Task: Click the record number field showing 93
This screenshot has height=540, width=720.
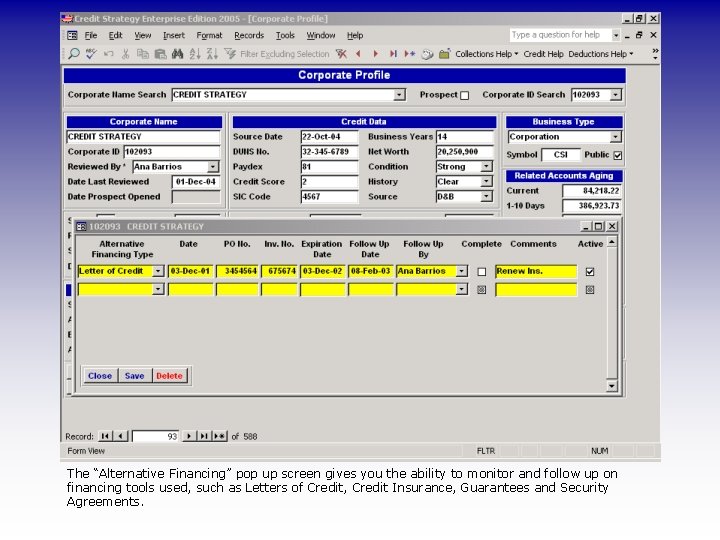Action: coord(156,436)
